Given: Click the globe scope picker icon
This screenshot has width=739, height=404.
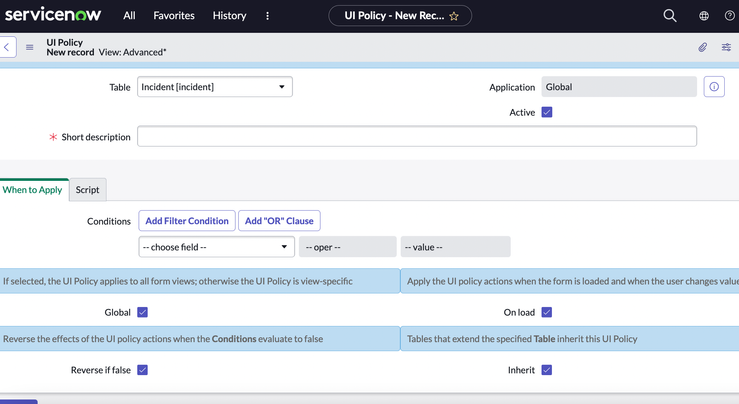Looking at the screenshot, I should click(704, 16).
